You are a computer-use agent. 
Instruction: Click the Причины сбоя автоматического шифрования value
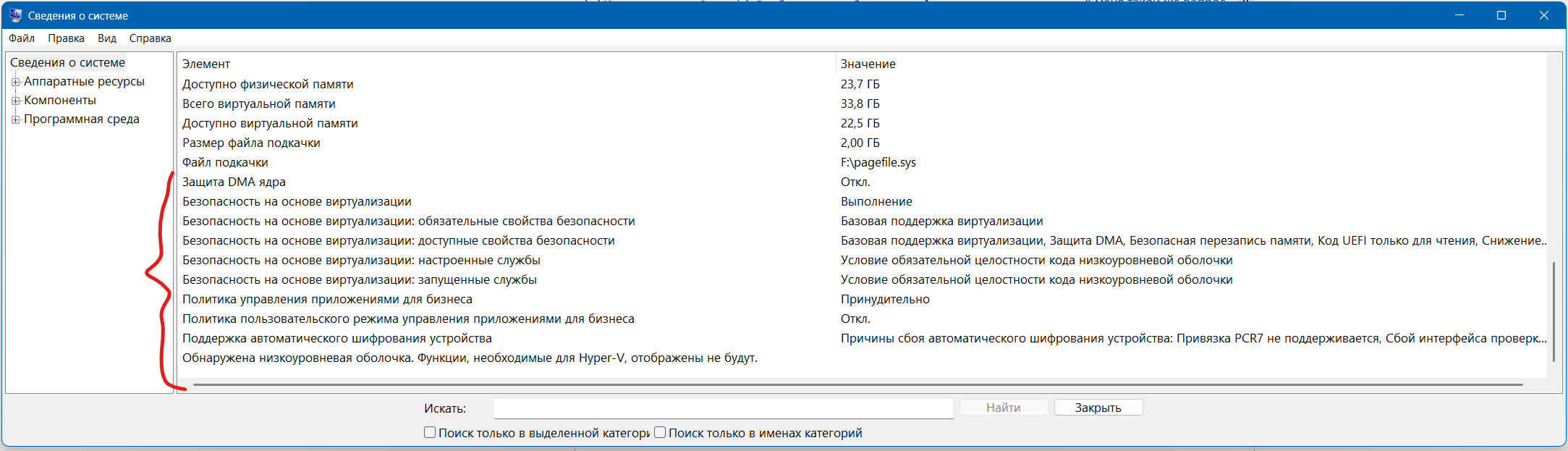[1193, 338]
